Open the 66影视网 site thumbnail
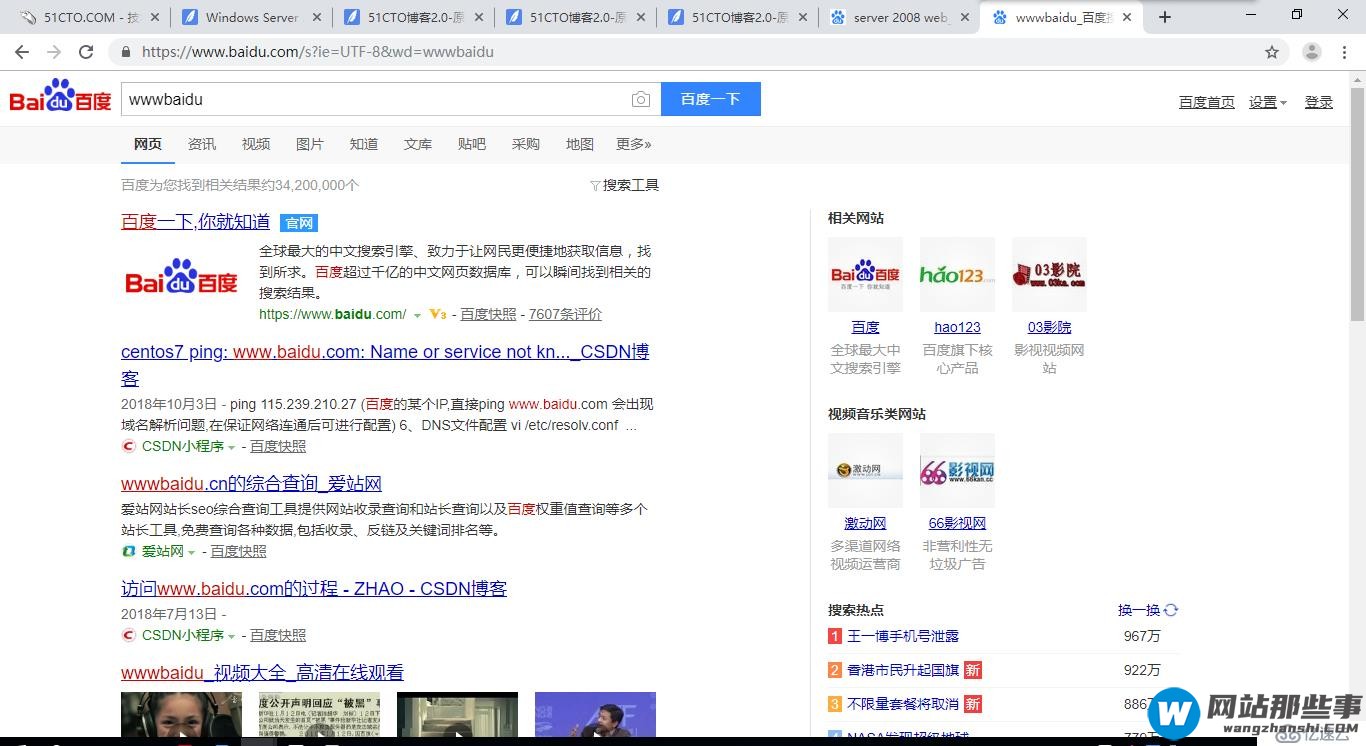This screenshot has width=1366, height=746. click(957, 470)
